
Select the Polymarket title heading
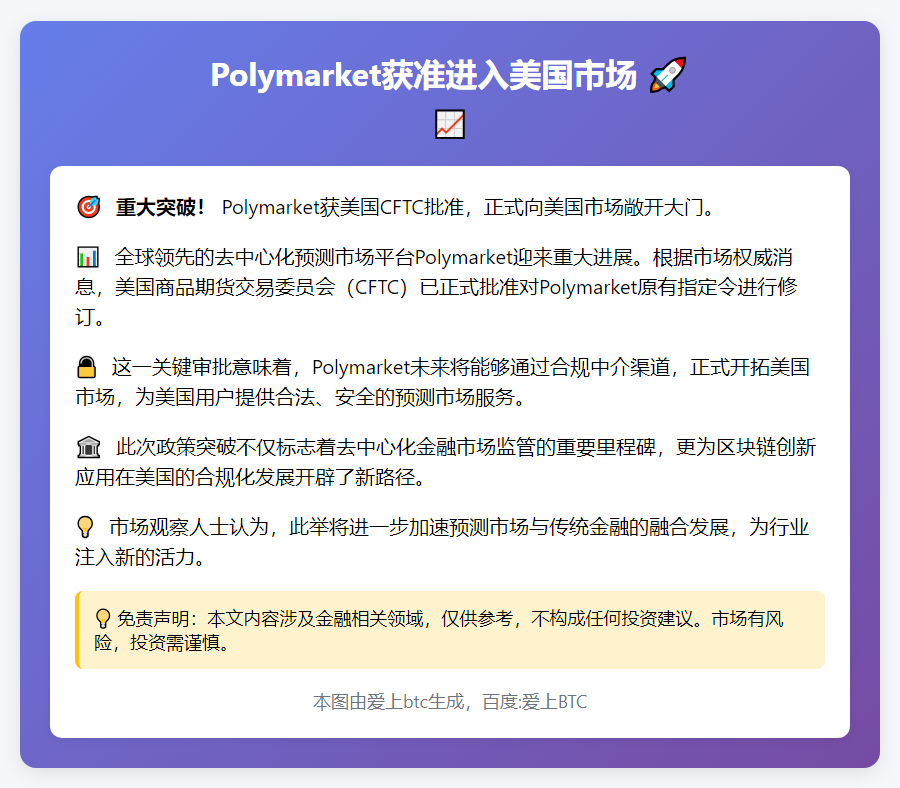(x=424, y=73)
